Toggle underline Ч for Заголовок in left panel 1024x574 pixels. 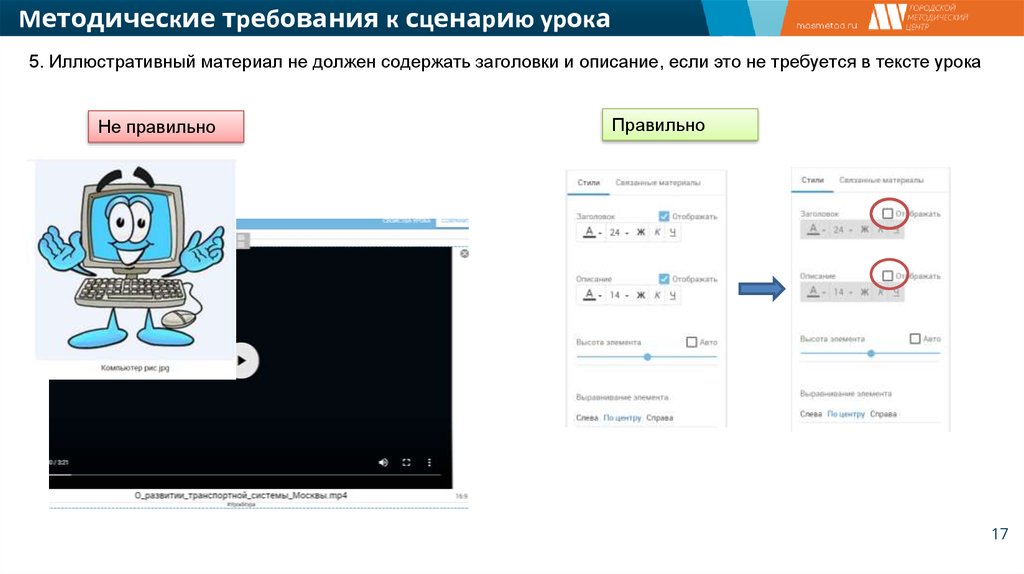coord(672,233)
